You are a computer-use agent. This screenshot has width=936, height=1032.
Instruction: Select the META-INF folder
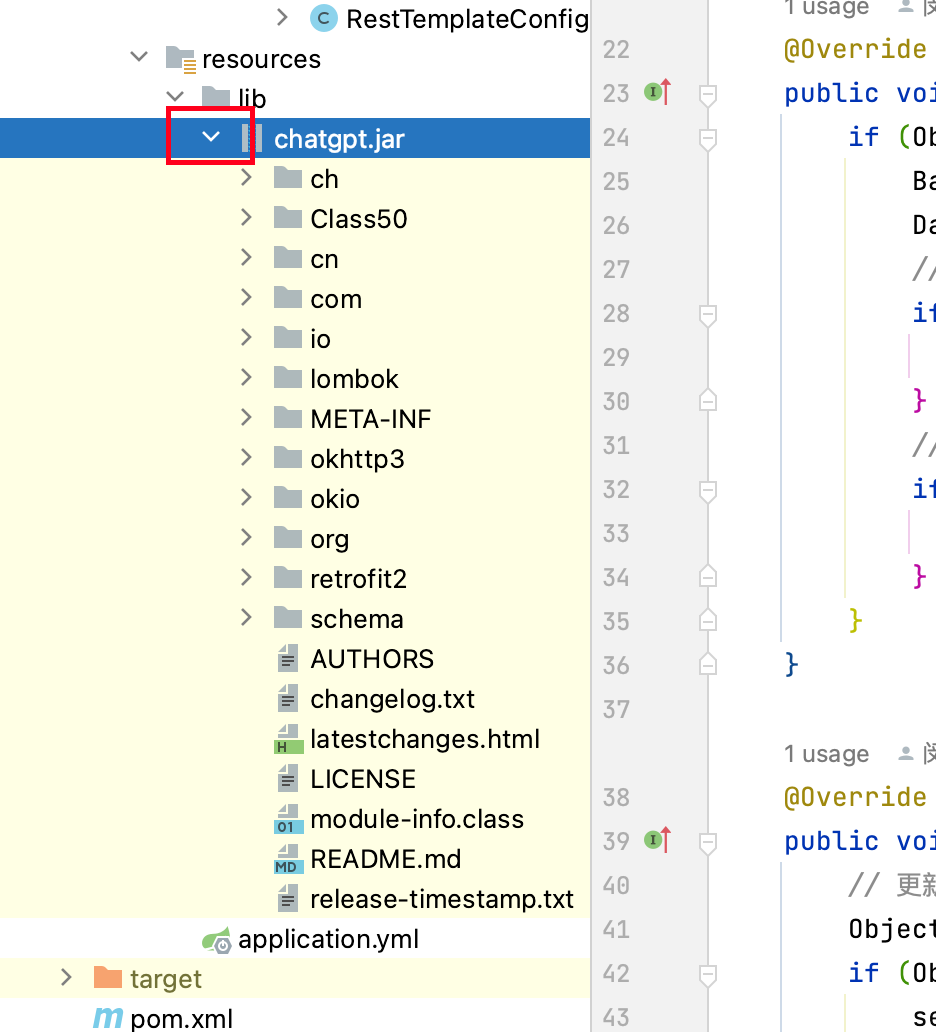(x=370, y=419)
